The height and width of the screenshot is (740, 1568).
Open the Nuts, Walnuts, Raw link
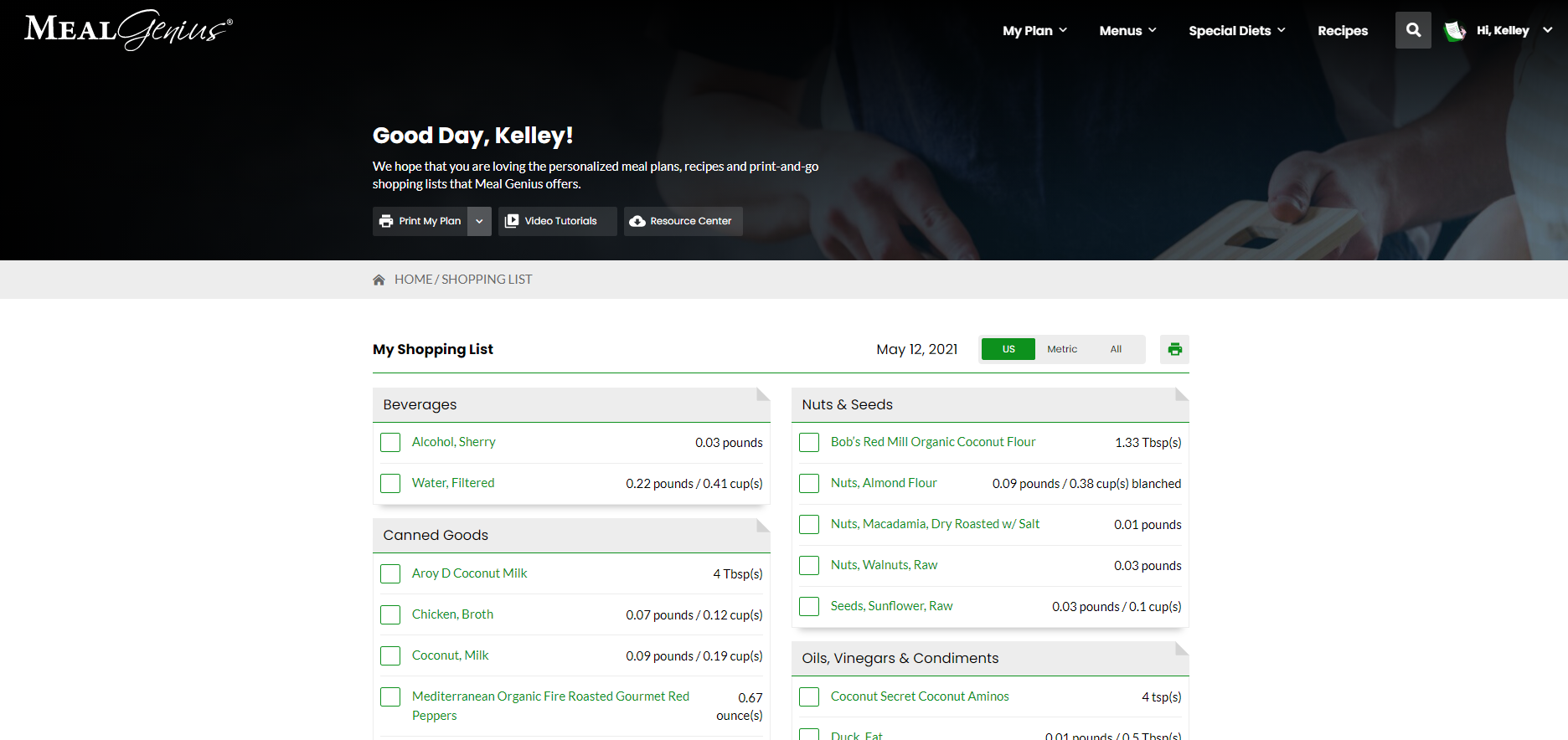tap(885, 565)
